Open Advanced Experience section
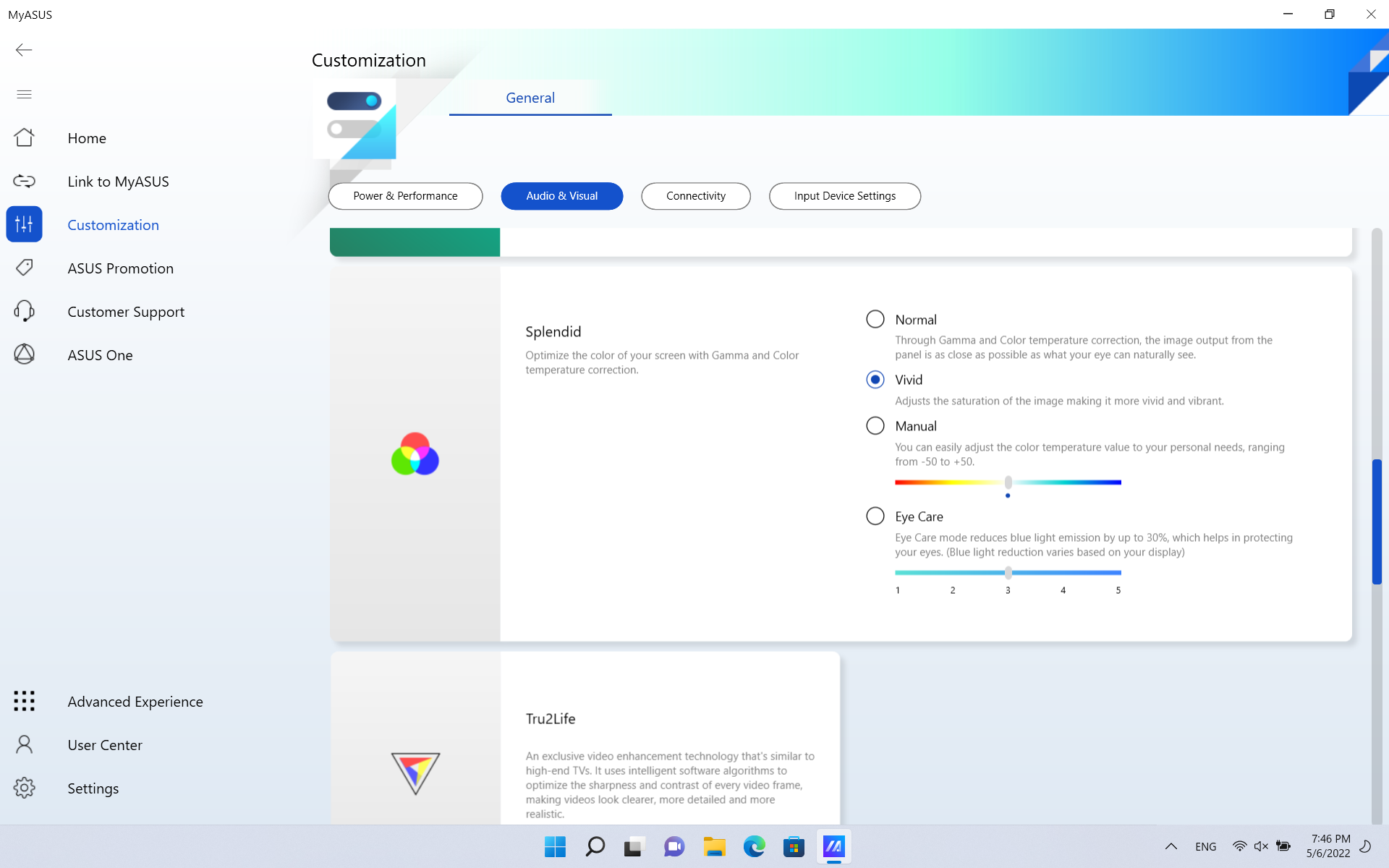The width and height of the screenshot is (1389, 868). click(x=135, y=702)
